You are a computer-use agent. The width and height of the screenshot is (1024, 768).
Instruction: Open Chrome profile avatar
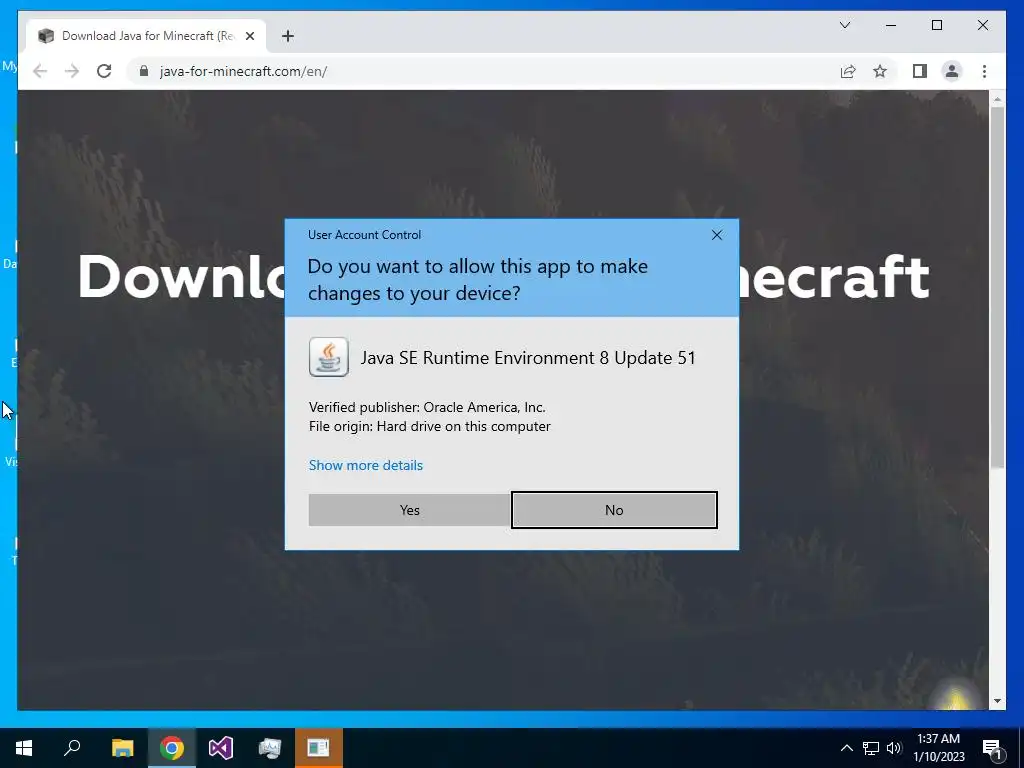(x=952, y=71)
